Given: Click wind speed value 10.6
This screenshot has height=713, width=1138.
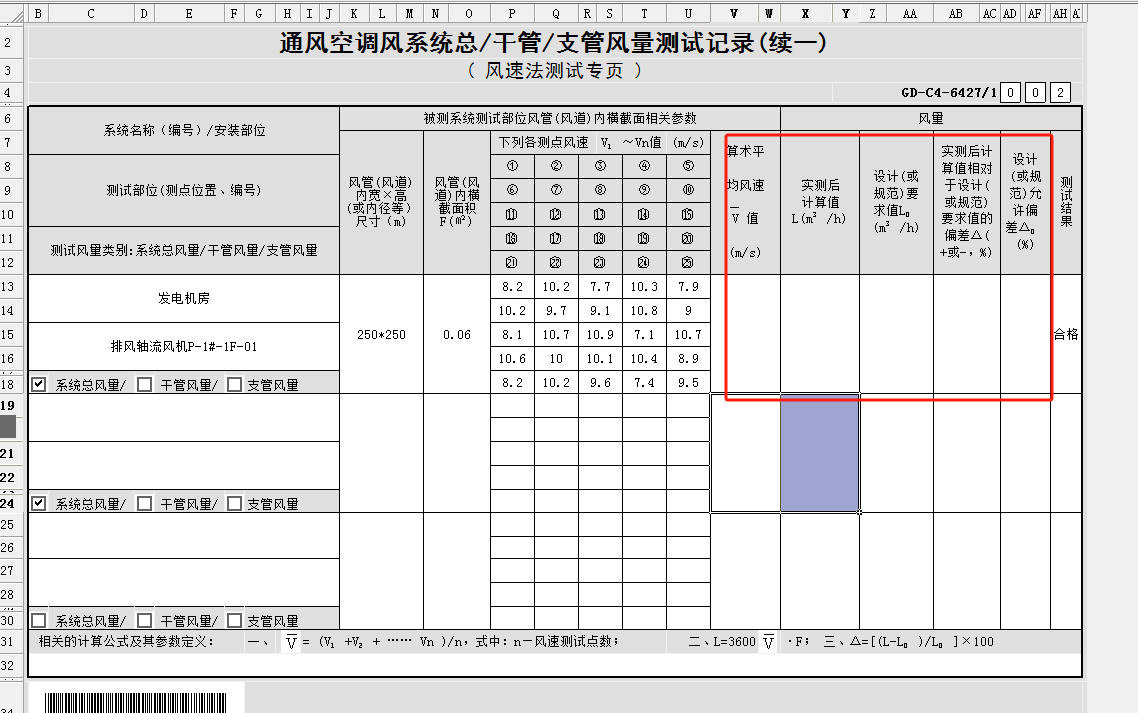Looking at the screenshot, I should [512, 358].
